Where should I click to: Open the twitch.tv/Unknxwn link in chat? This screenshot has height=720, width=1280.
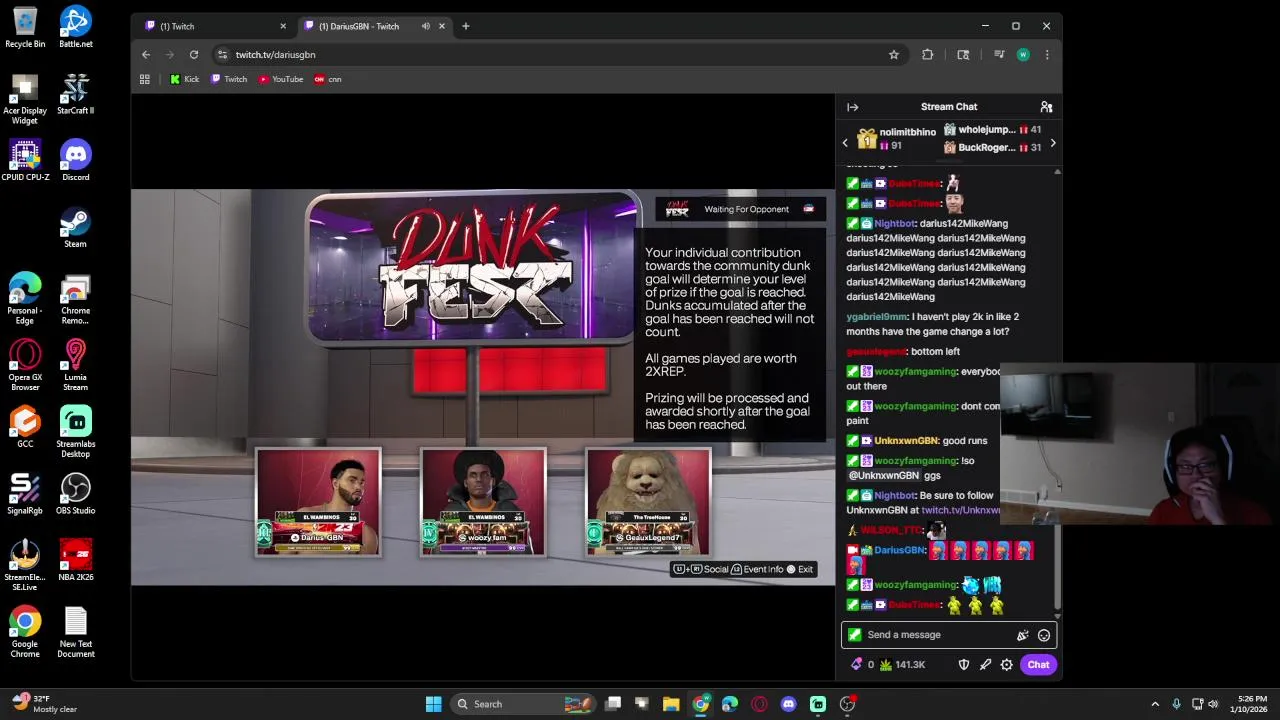click(960, 510)
